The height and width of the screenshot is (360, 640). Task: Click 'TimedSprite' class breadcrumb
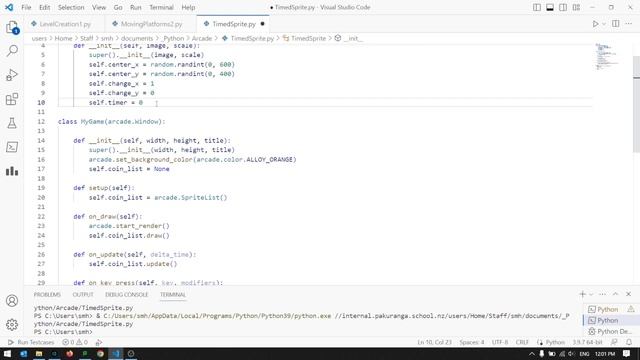(308, 38)
